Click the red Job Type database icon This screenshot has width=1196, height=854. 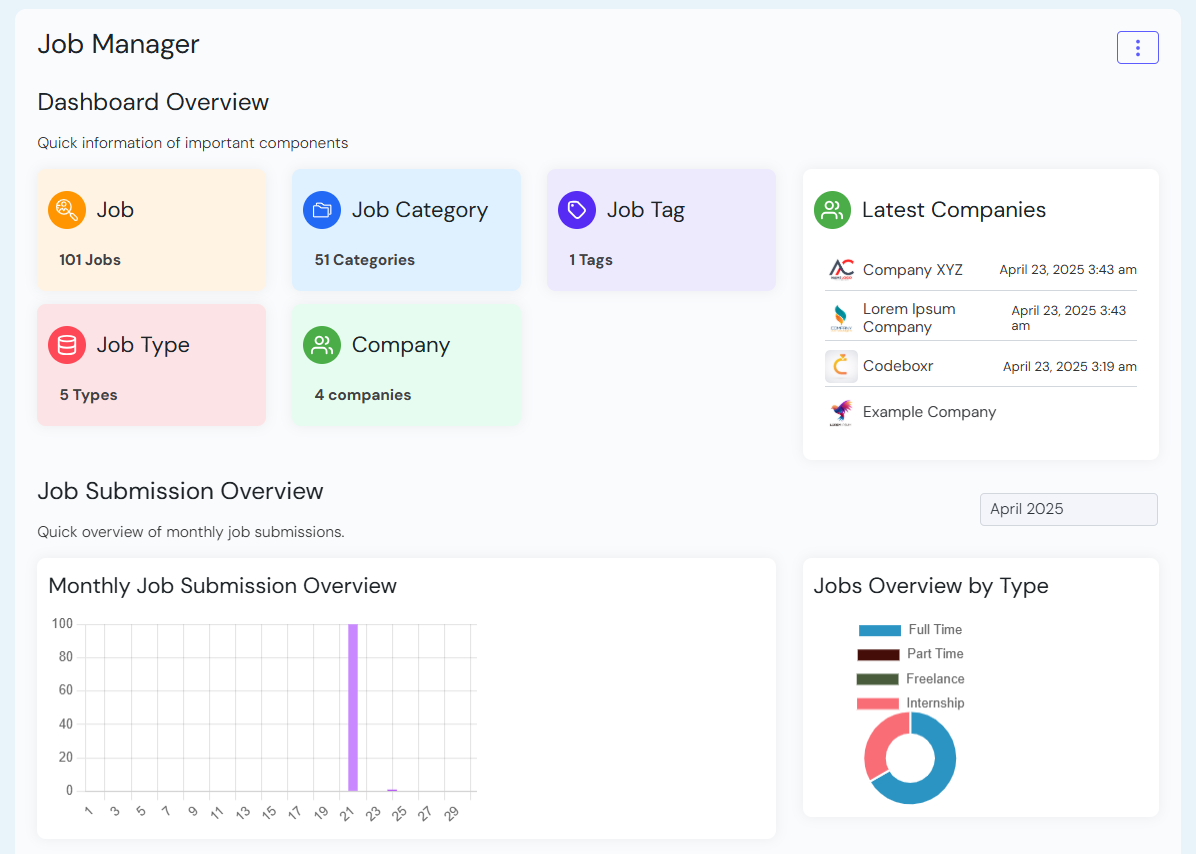(x=67, y=345)
